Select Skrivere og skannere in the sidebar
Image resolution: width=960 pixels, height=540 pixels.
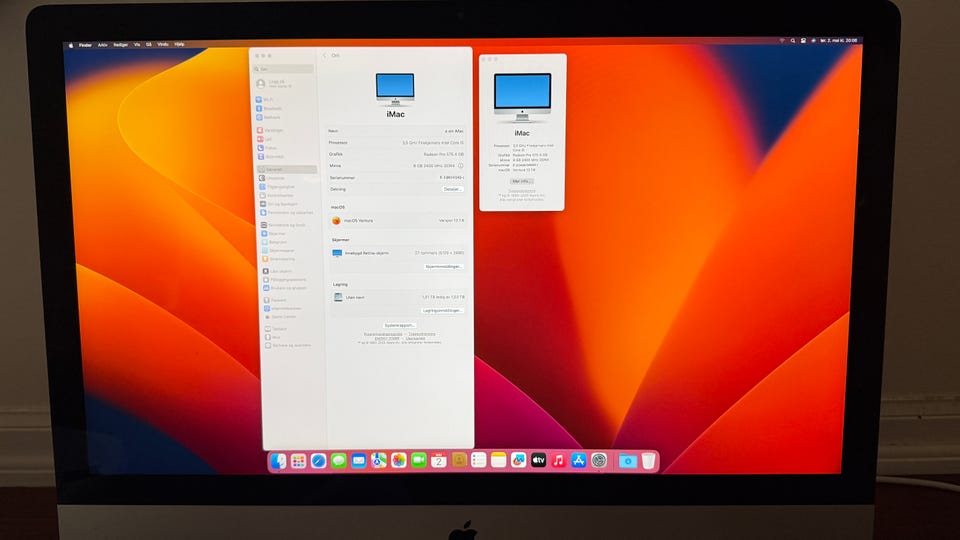pos(288,345)
